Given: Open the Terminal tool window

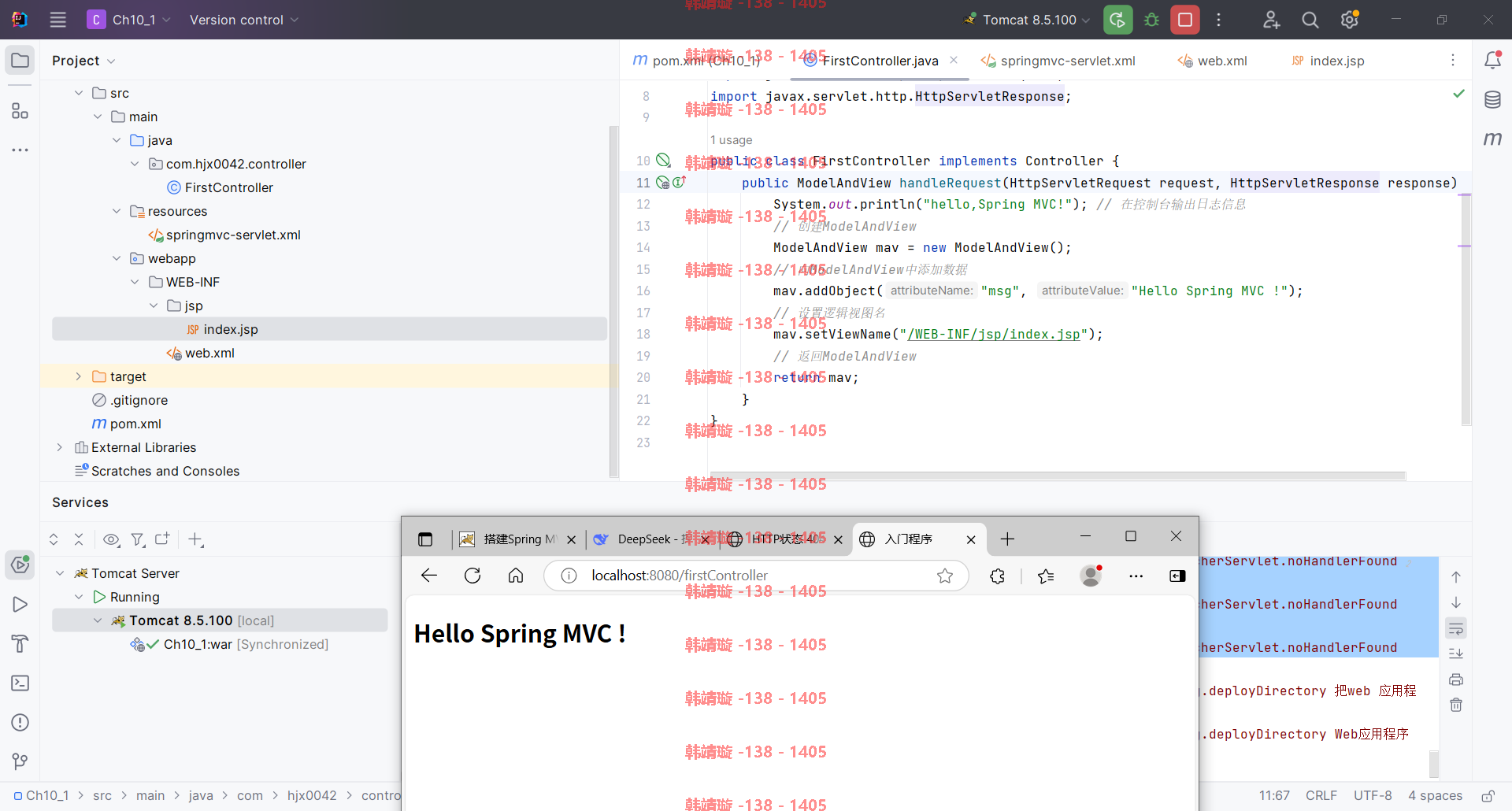Looking at the screenshot, I should tap(20, 683).
